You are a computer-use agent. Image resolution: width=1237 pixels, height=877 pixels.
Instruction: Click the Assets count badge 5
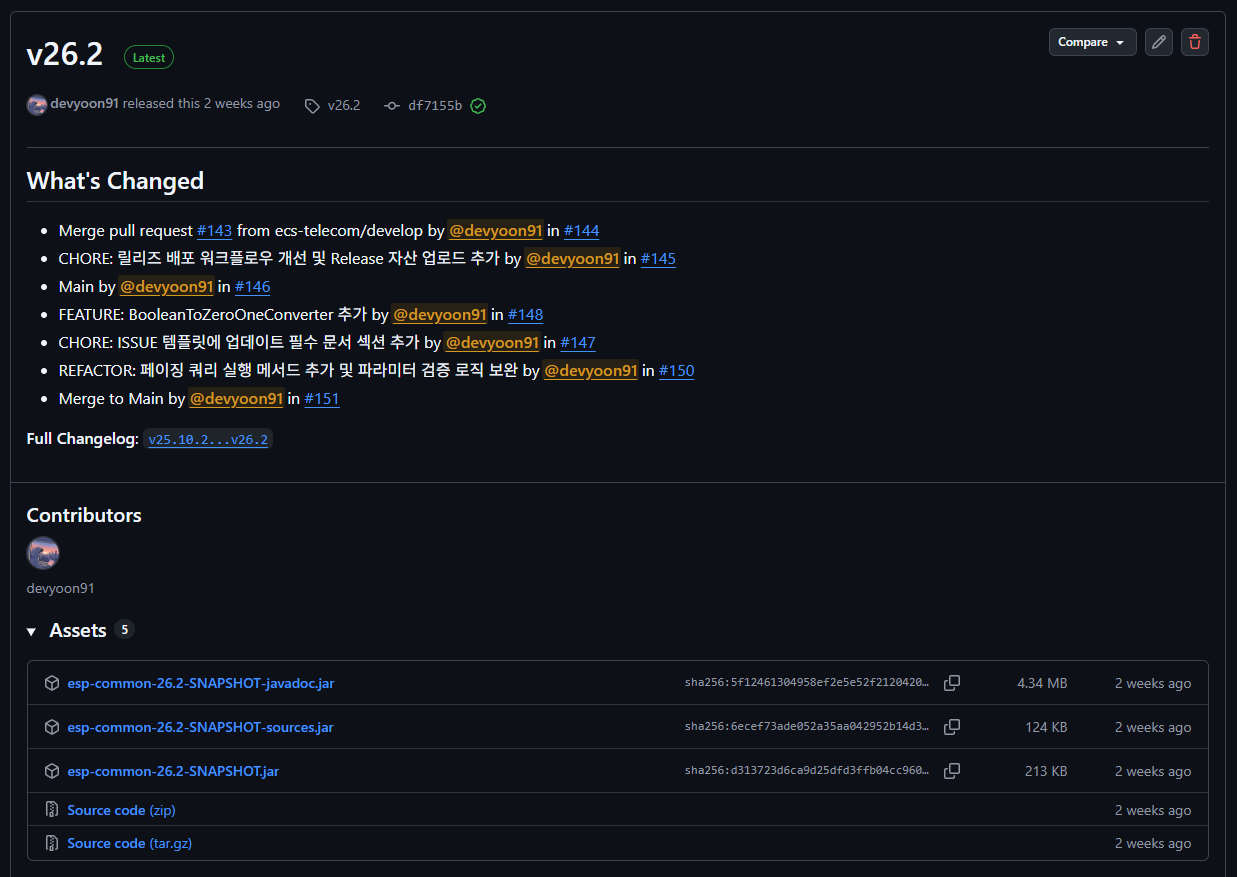coord(124,630)
